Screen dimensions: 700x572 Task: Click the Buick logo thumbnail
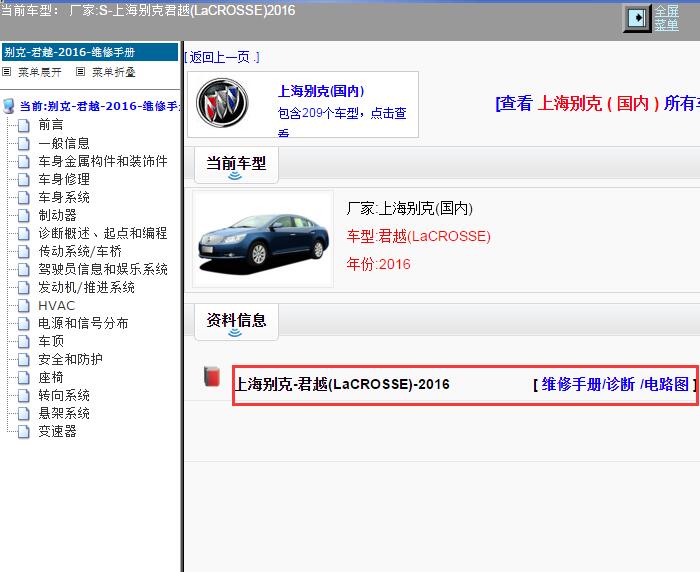coord(222,103)
